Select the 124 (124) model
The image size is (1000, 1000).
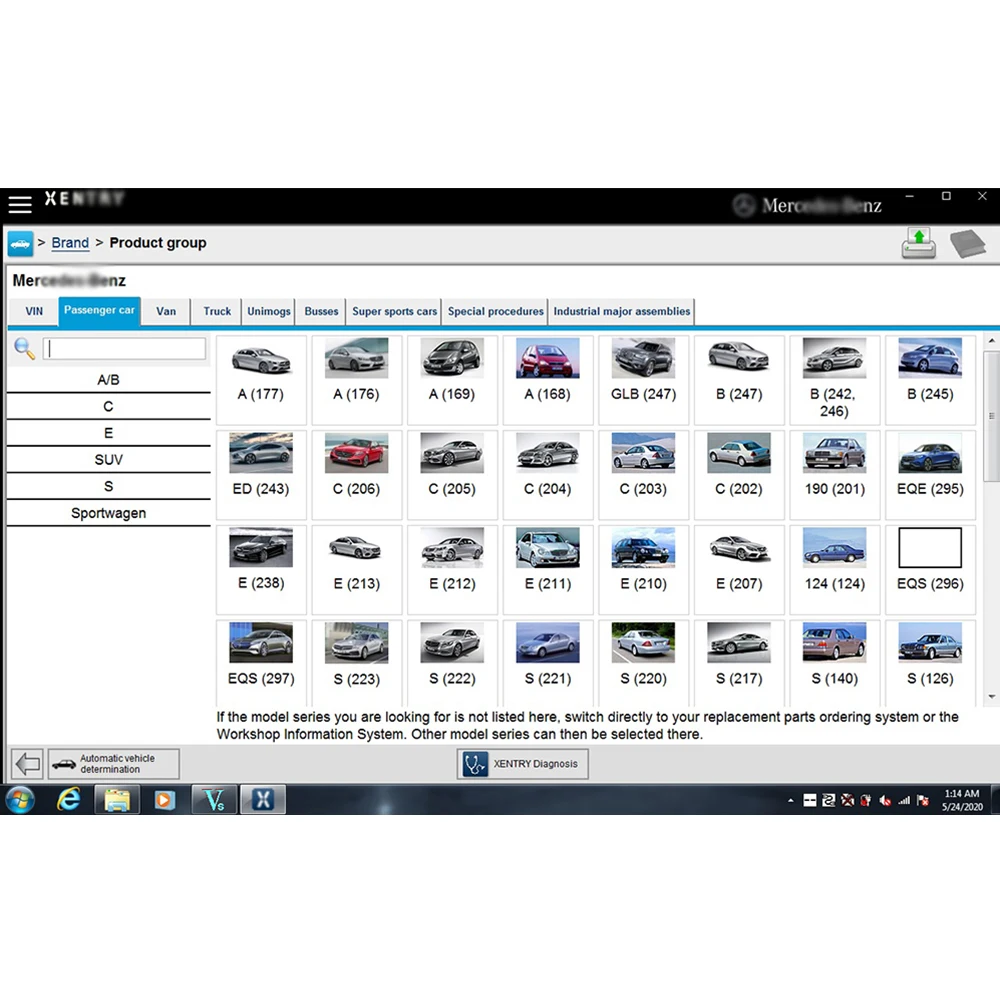835,570
